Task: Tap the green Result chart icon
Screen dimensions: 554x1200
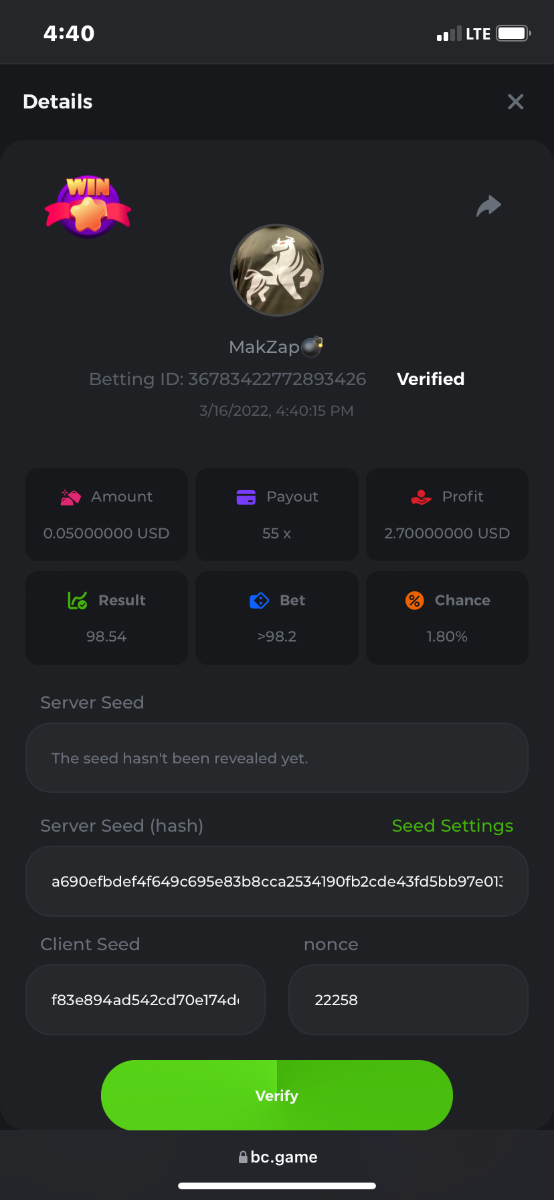Action: [x=77, y=601]
